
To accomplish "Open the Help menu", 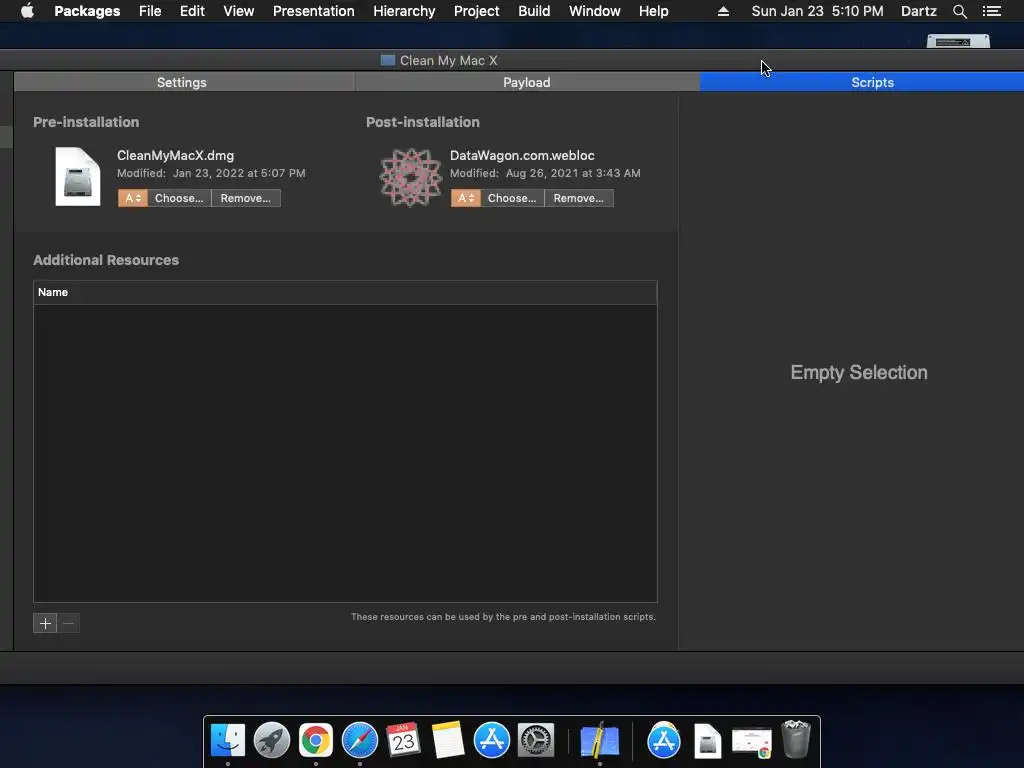I will (x=654, y=11).
